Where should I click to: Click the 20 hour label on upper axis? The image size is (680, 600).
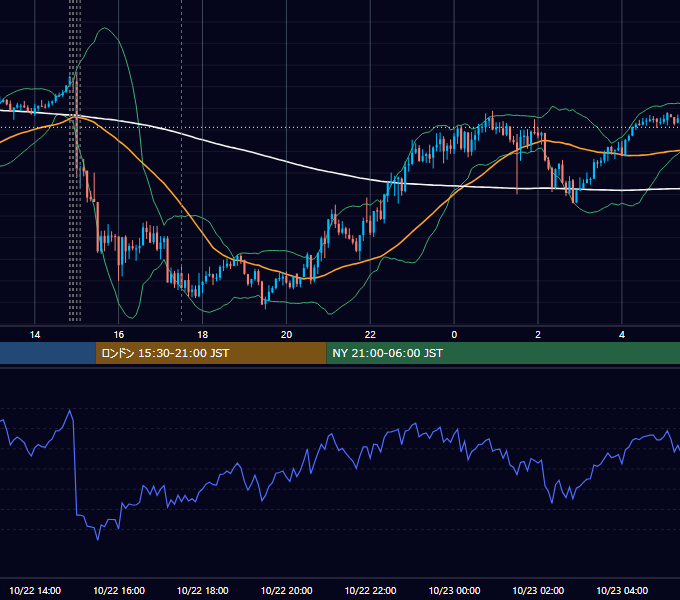point(286,335)
